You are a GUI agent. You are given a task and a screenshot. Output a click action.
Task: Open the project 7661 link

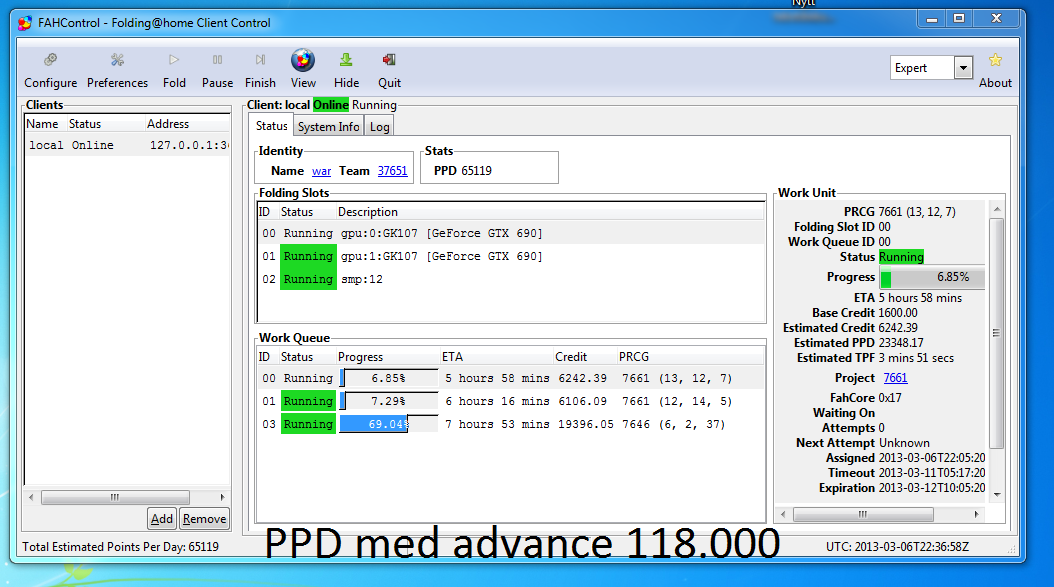click(x=895, y=378)
